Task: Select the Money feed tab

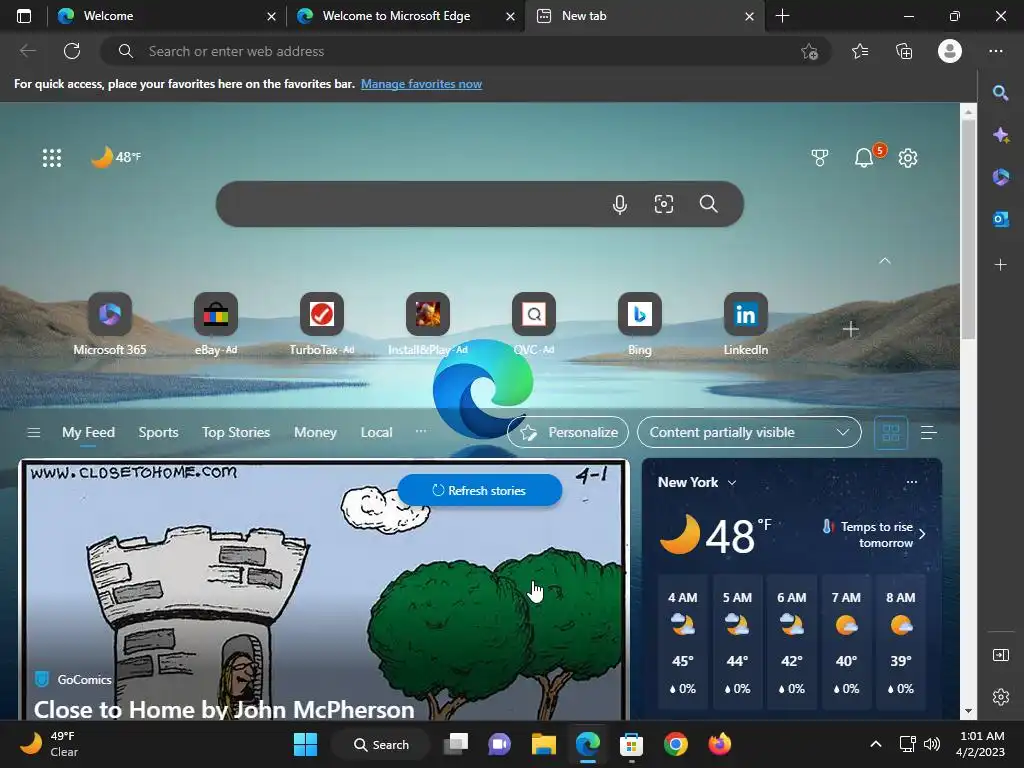Action: [315, 432]
